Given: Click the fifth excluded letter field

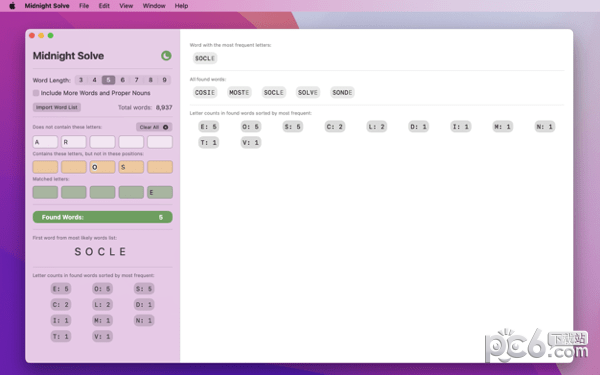Looking at the screenshot, I should [x=160, y=142].
